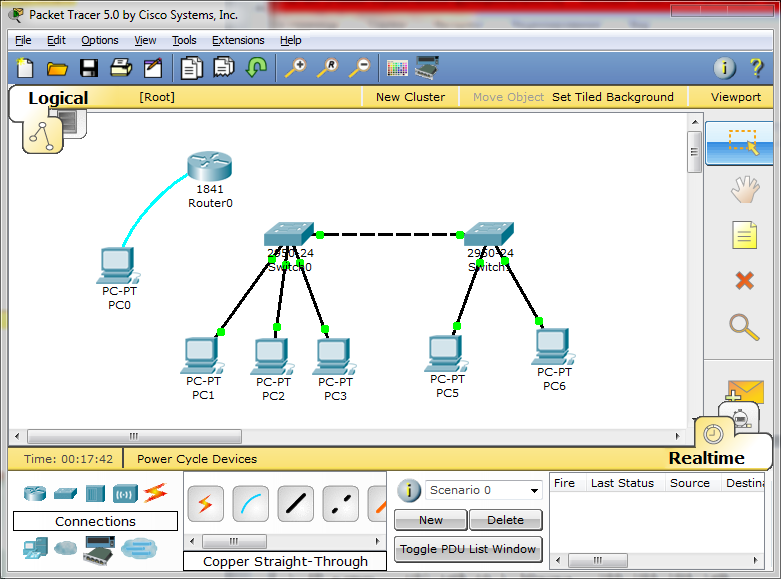Zoom out with the minus magnifier icon
Screen dimensions: 781x579
pos(360,68)
